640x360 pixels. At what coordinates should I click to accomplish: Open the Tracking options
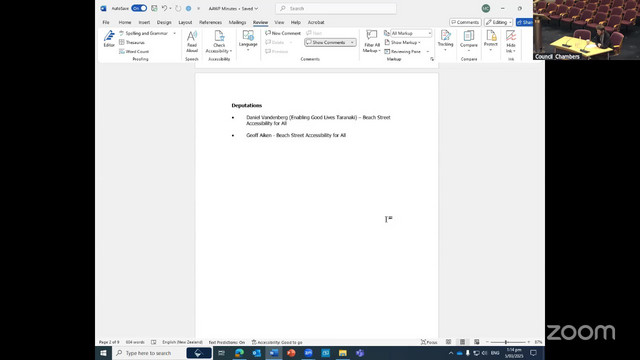445,40
